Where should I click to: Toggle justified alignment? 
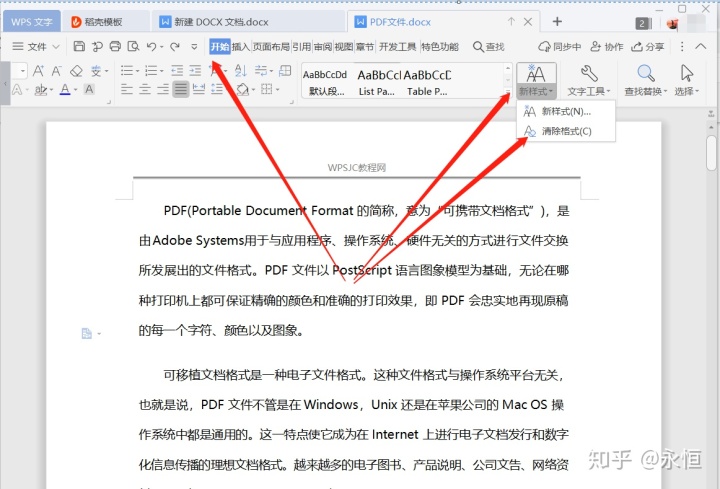pos(180,89)
